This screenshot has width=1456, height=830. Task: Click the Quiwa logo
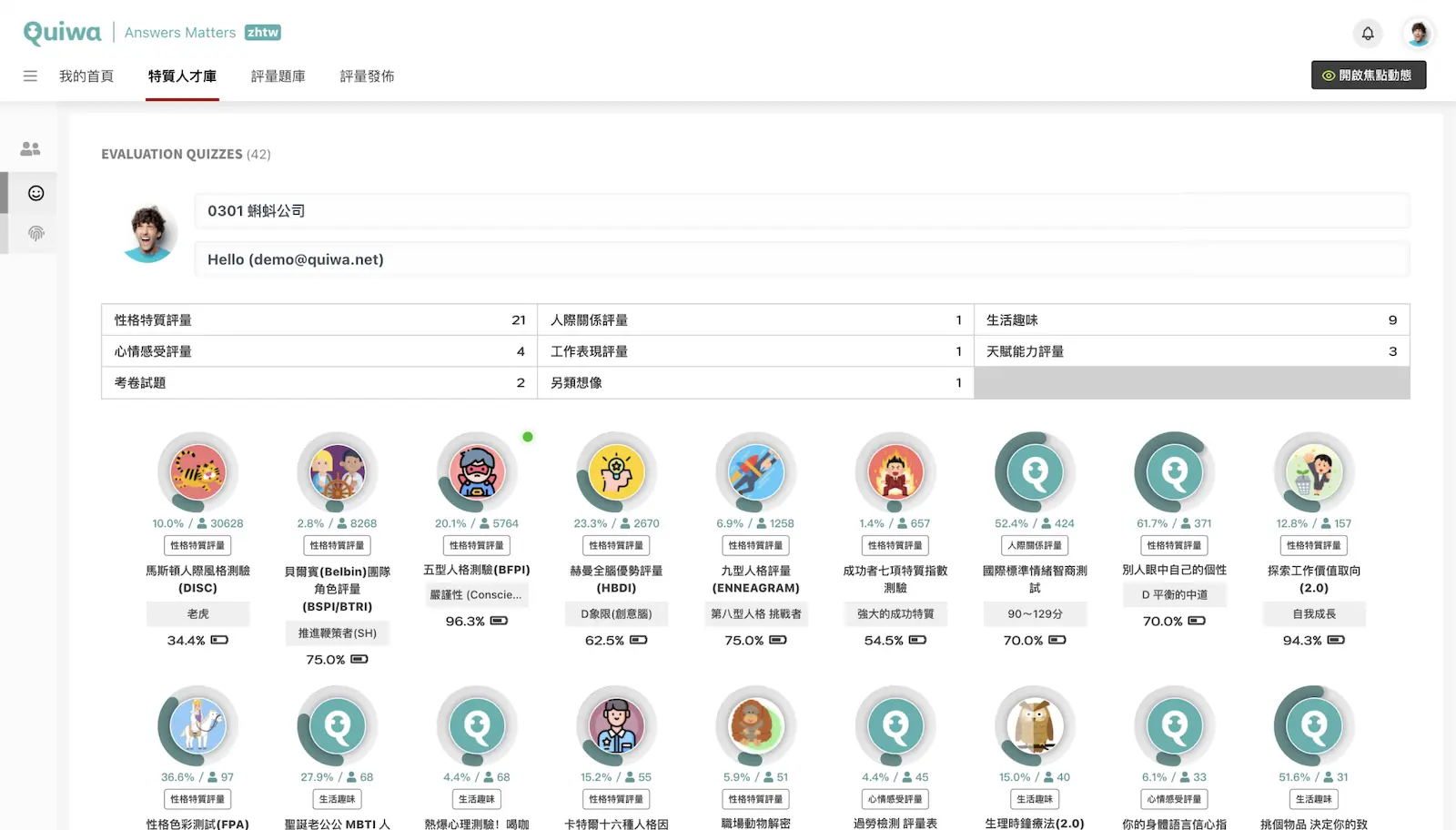[62, 33]
